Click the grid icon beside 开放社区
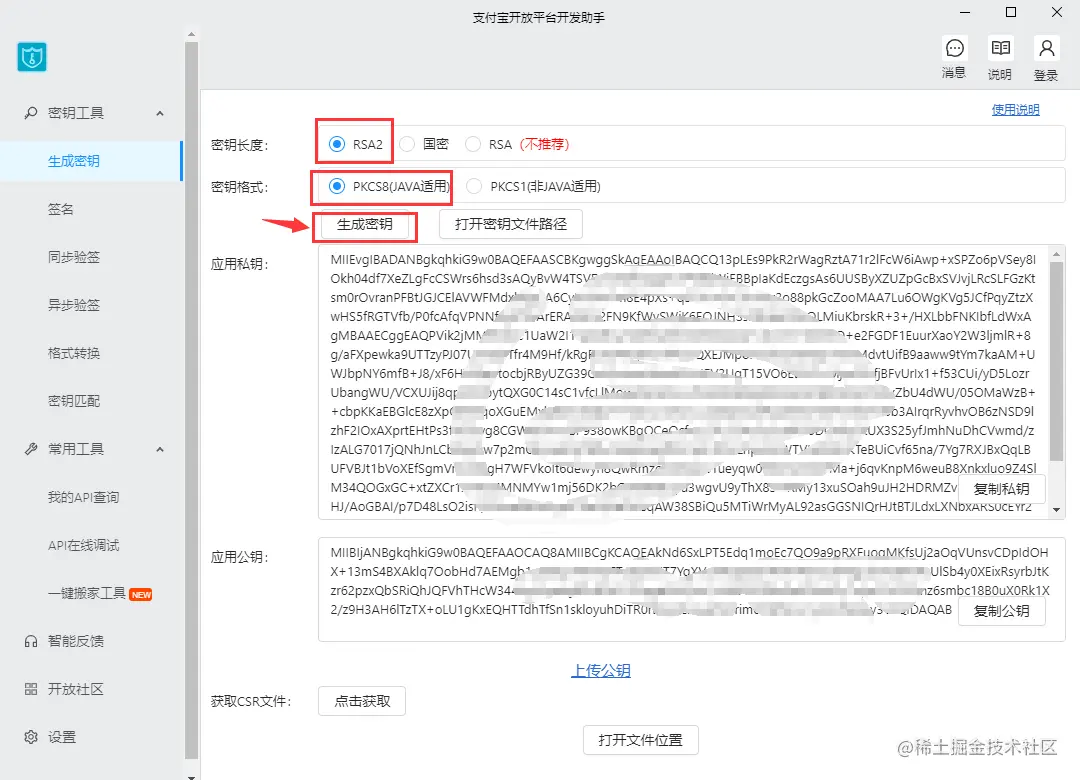Viewport: 1080px width, 780px height. 31,689
